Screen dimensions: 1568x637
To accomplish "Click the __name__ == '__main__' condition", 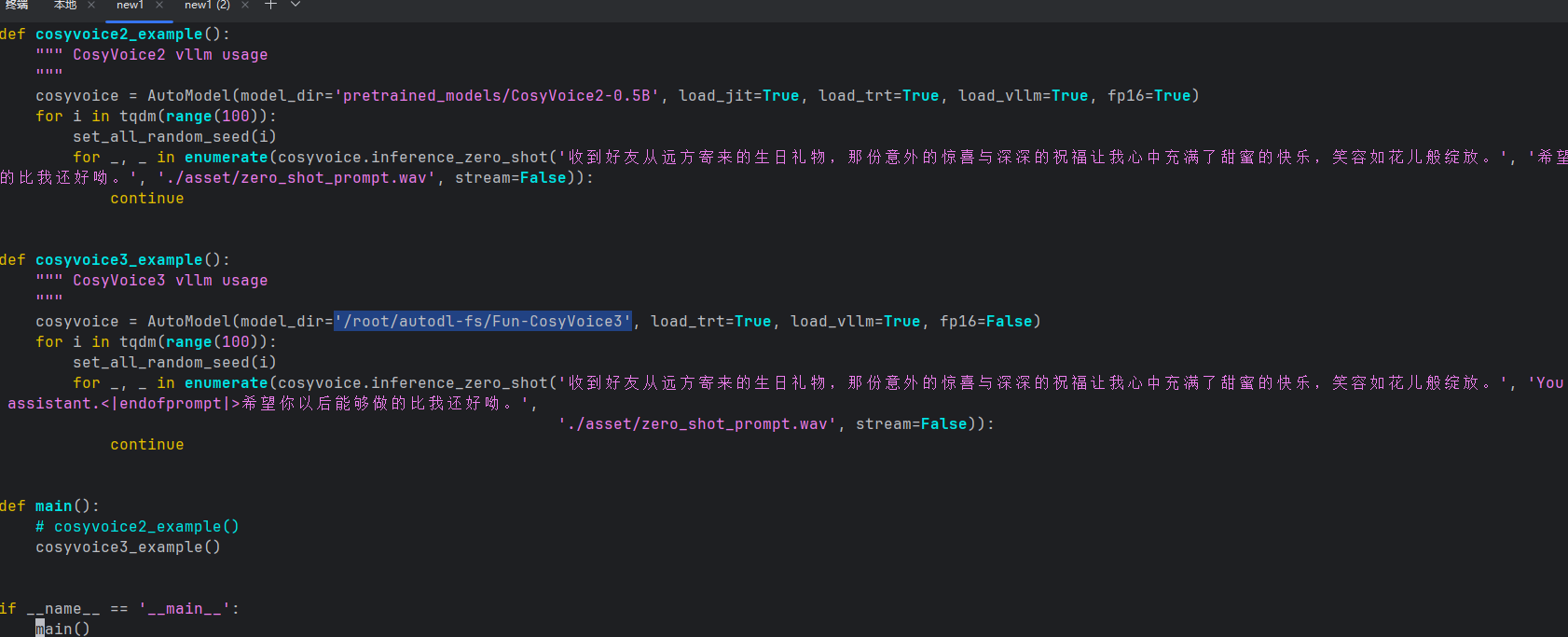I will pyautogui.click(x=132, y=609).
